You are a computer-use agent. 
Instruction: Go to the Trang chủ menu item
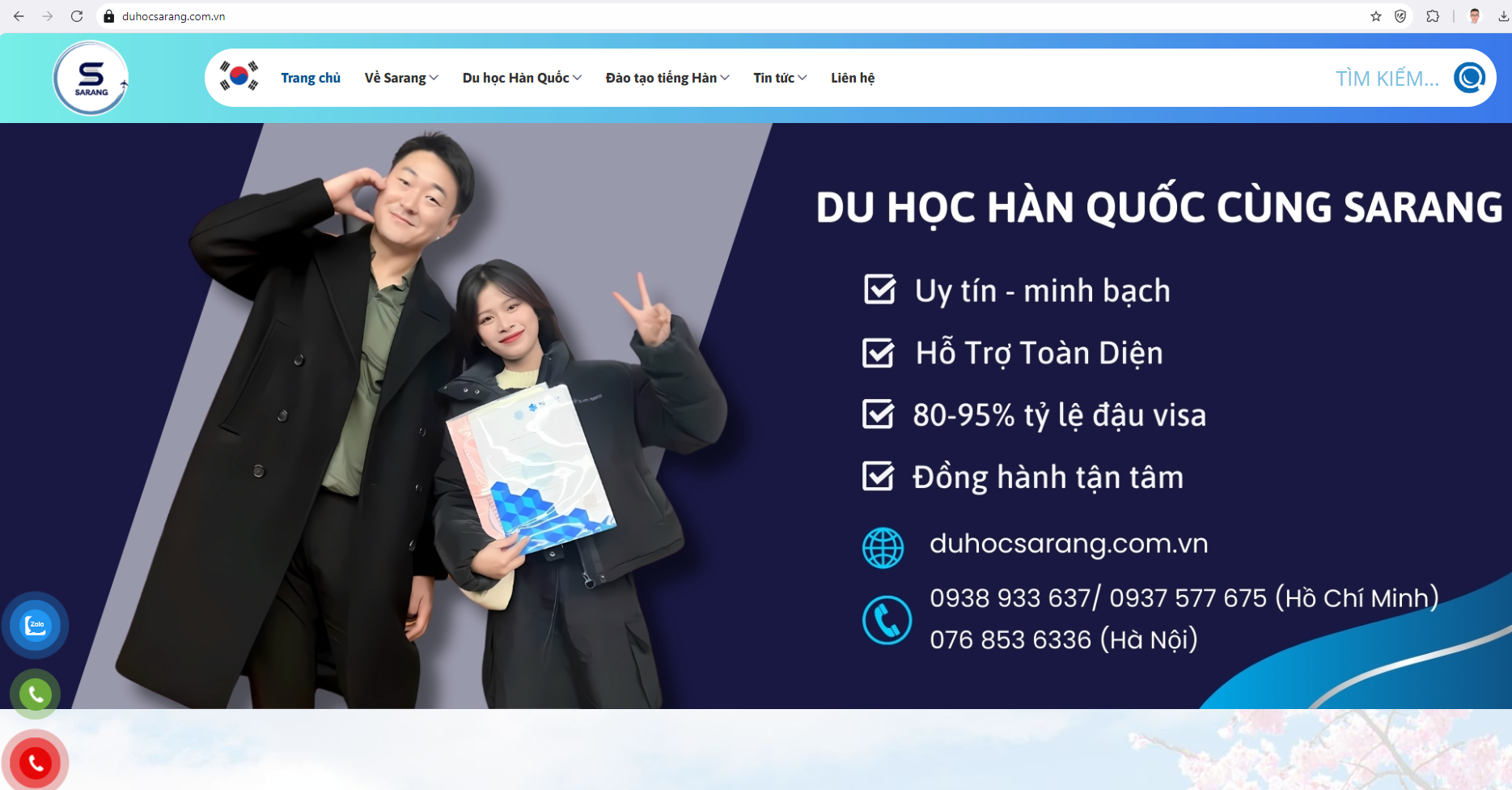click(x=311, y=78)
